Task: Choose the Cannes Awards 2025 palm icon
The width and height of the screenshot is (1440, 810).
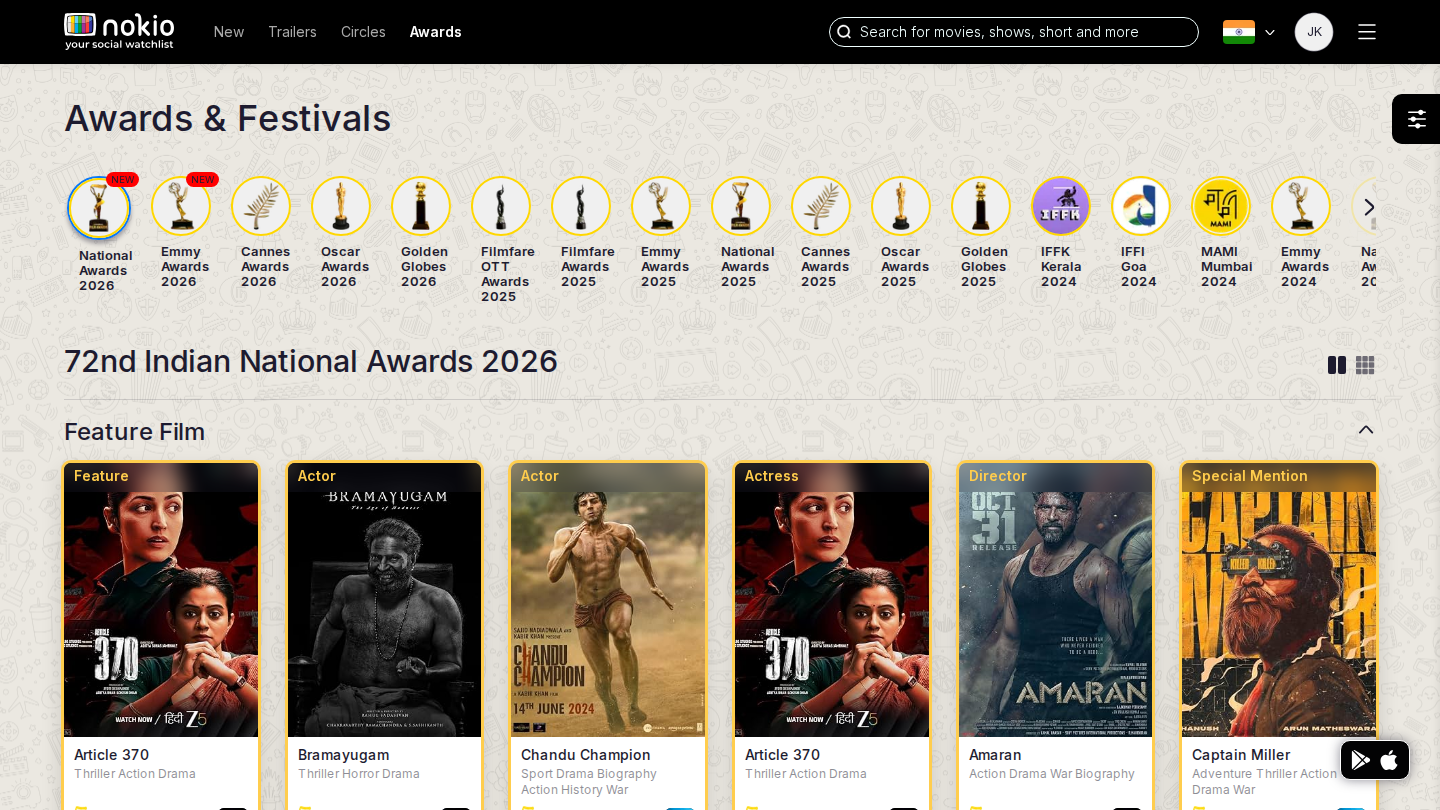Action: coord(821,206)
